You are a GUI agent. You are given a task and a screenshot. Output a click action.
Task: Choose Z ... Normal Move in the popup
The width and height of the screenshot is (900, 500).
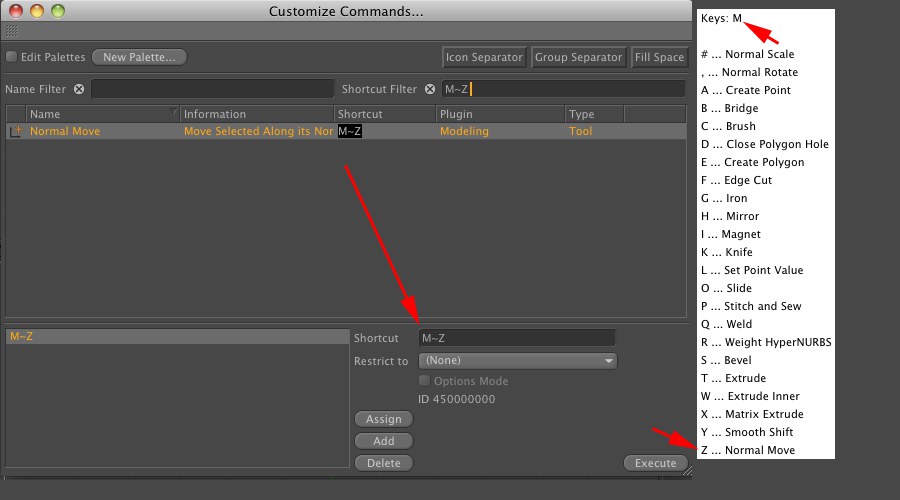click(747, 450)
